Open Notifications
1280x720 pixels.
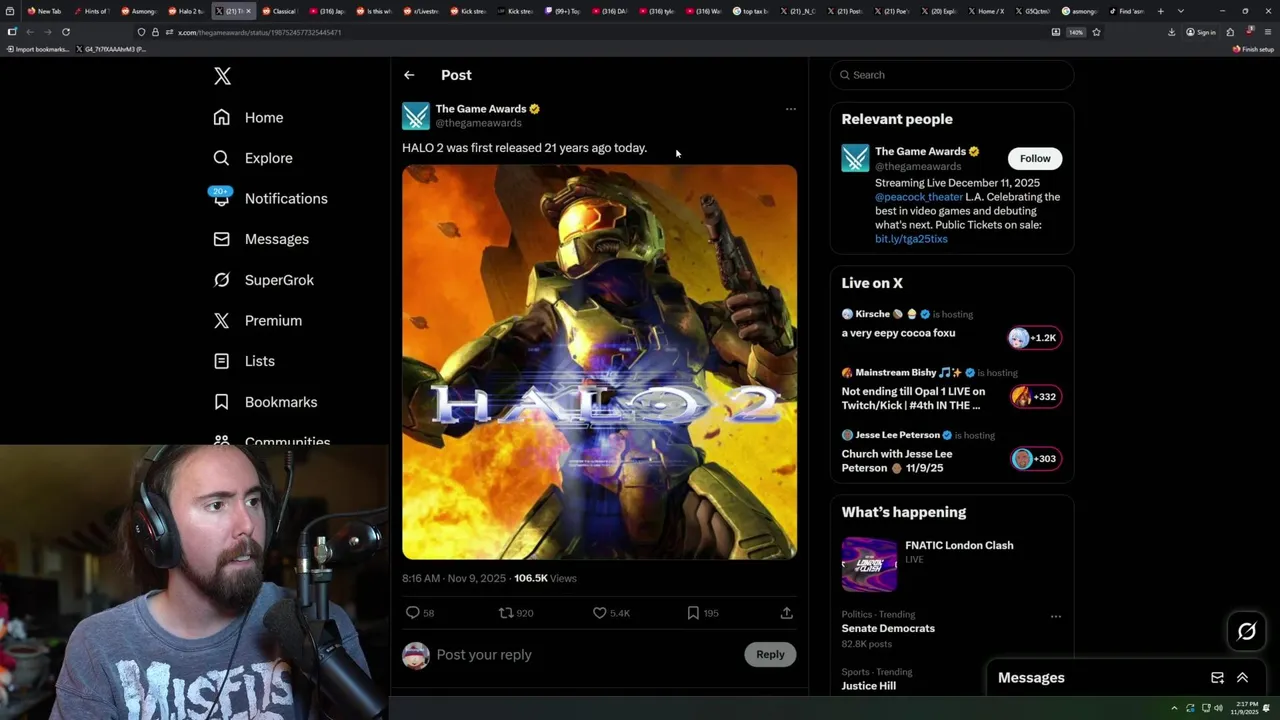coord(270,198)
